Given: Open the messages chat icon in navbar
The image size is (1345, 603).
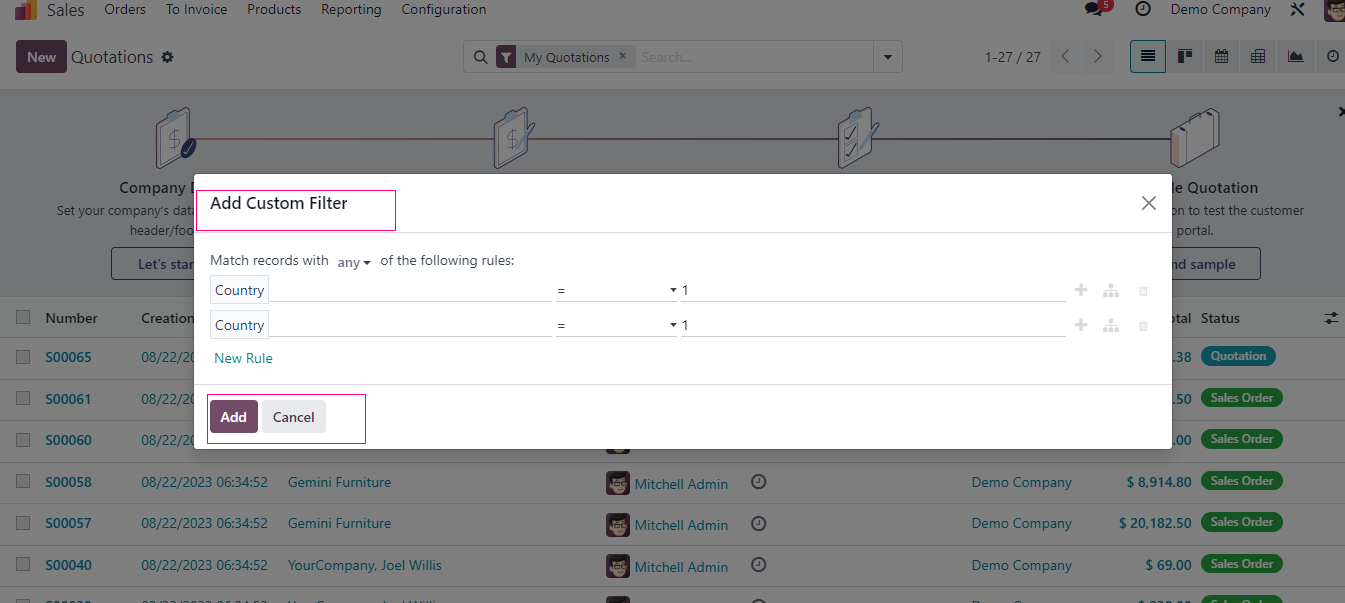Looking at the screenshot, I should (1094, 10).
